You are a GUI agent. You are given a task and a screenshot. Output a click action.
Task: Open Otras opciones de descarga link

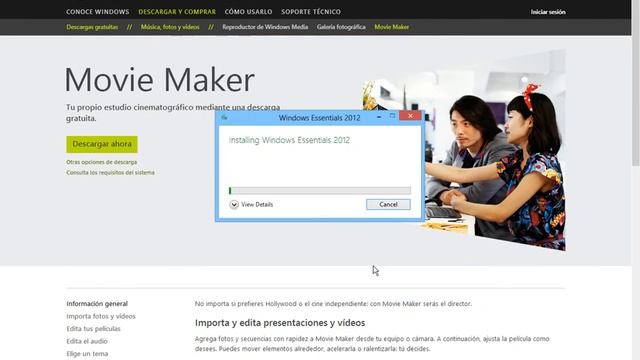[x=102, y=162]
